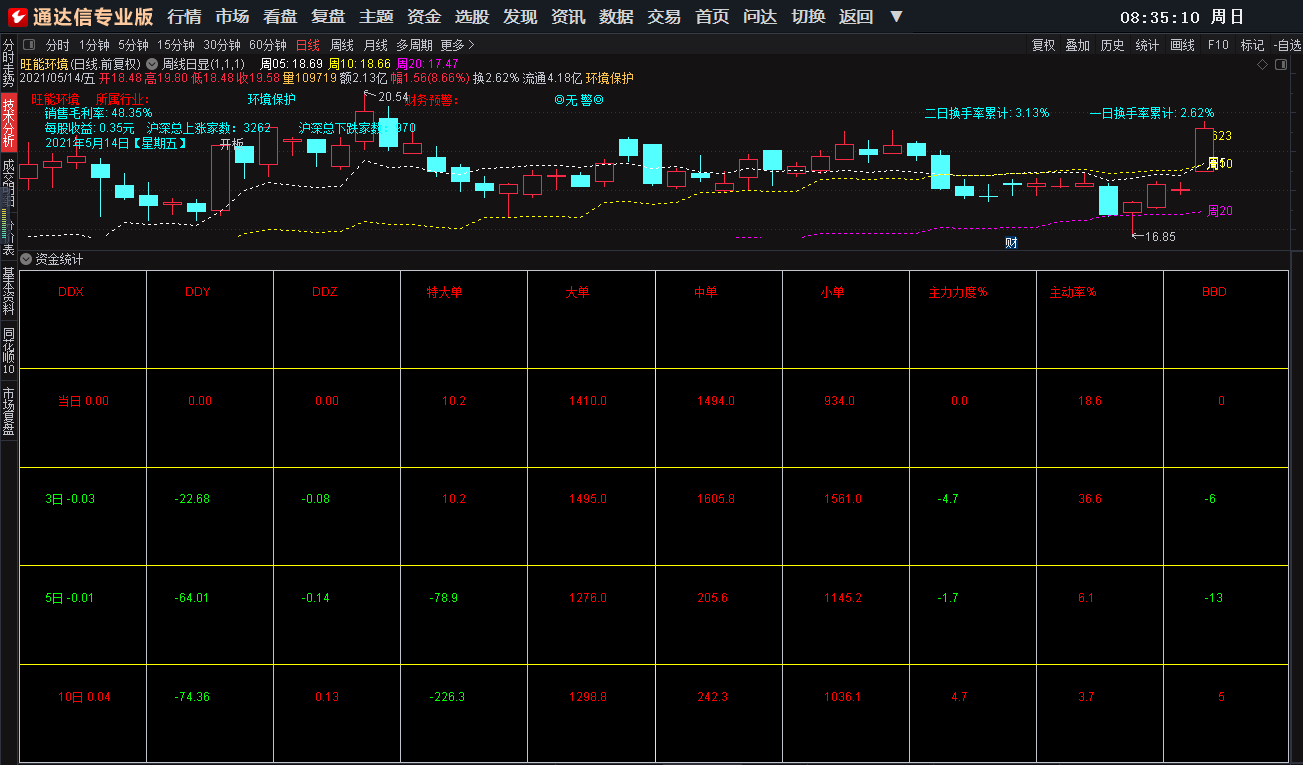
Task: Open the 交易 menu
Action: click(664, 16)
